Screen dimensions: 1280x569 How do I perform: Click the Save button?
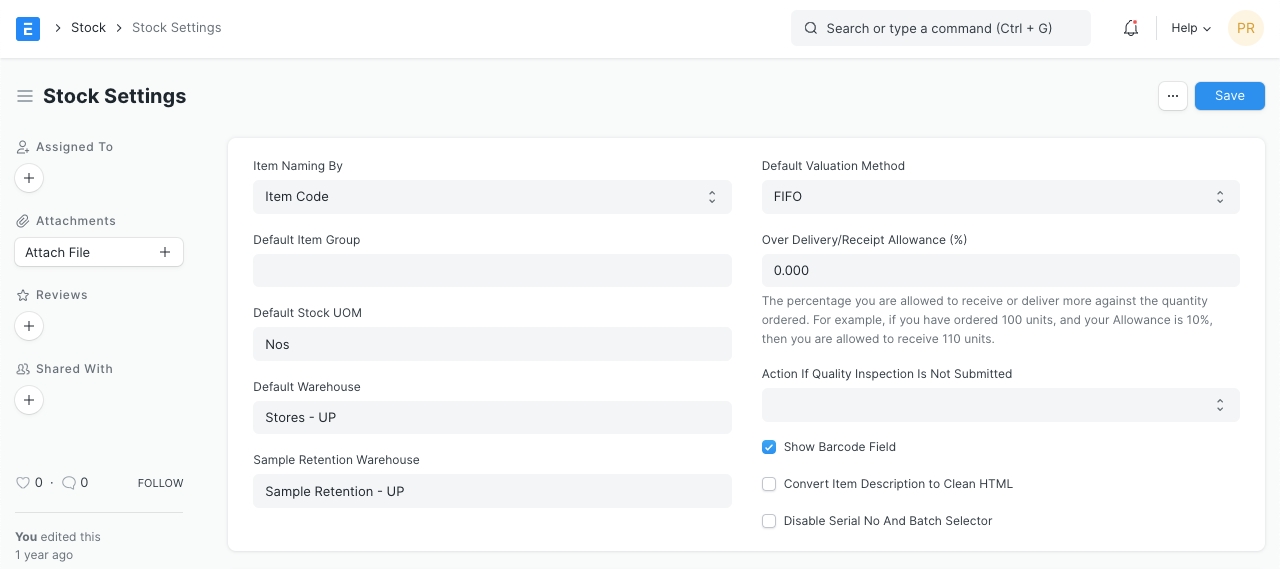[x=1229, y=96]
